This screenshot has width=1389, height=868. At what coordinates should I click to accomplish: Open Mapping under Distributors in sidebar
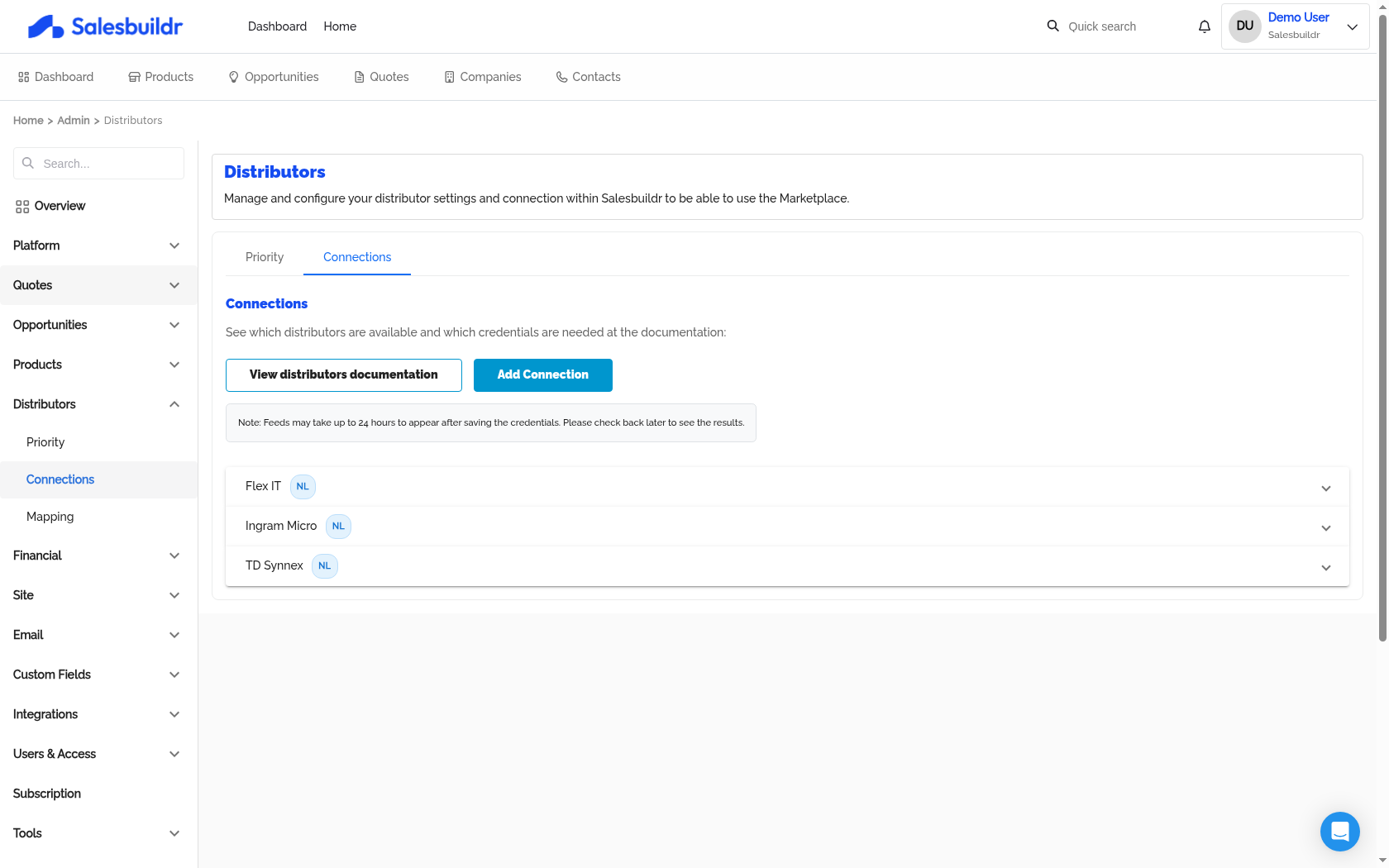pos(50,517)
